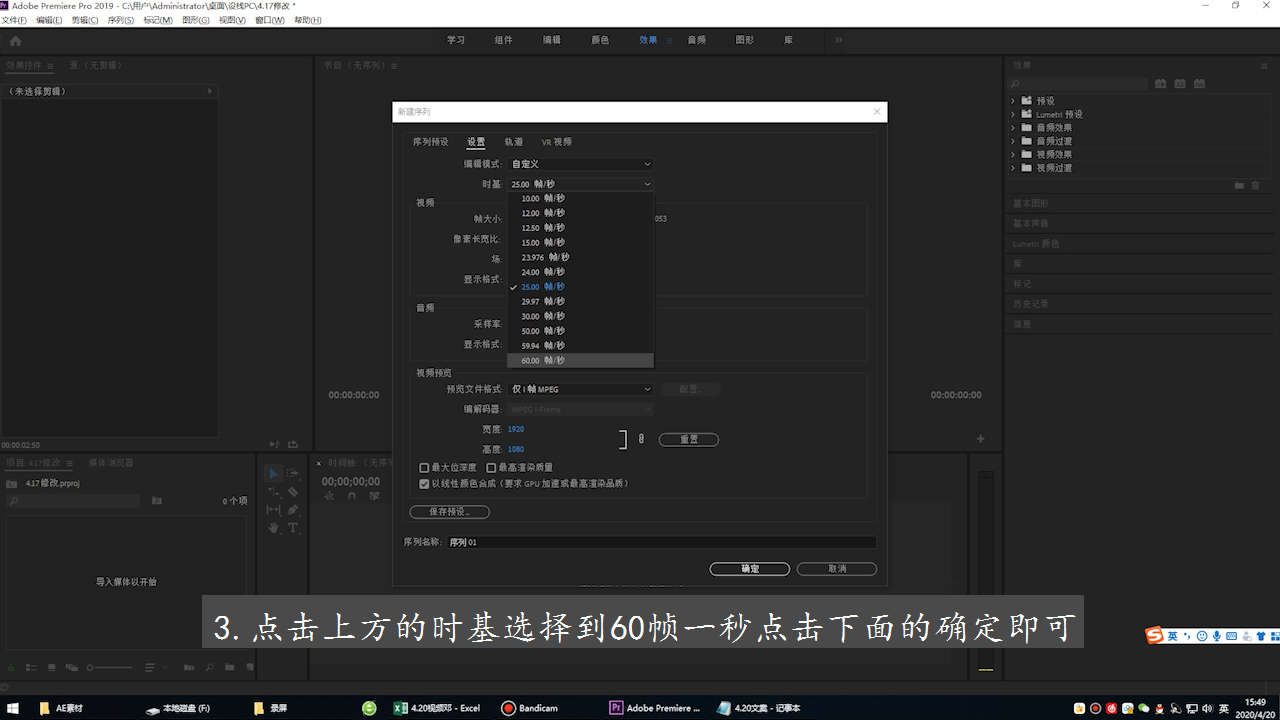Select the Ripple Edit tool
1280x720 pixels.
click(x=273, y=492)
